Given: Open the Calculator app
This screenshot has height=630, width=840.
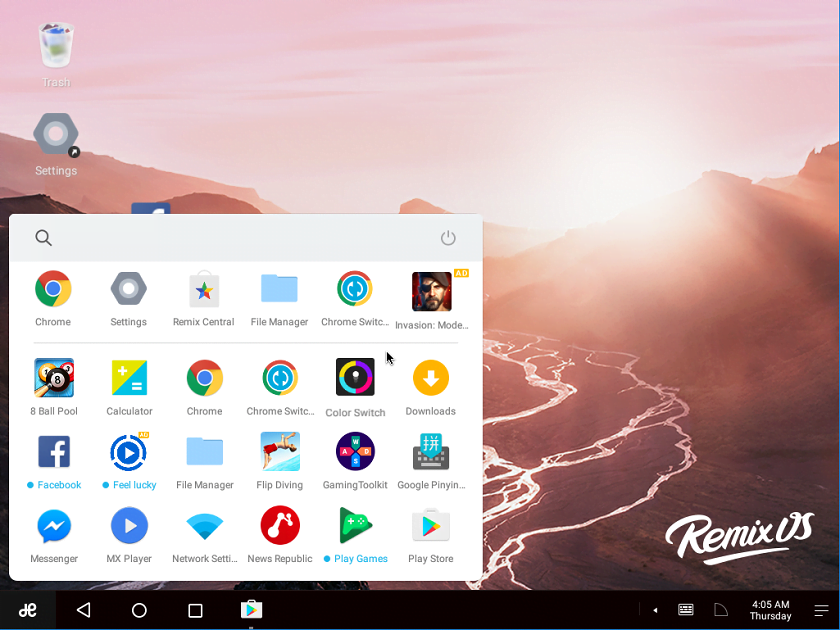Looking at the screenshot, I should (x=129, y=378).
